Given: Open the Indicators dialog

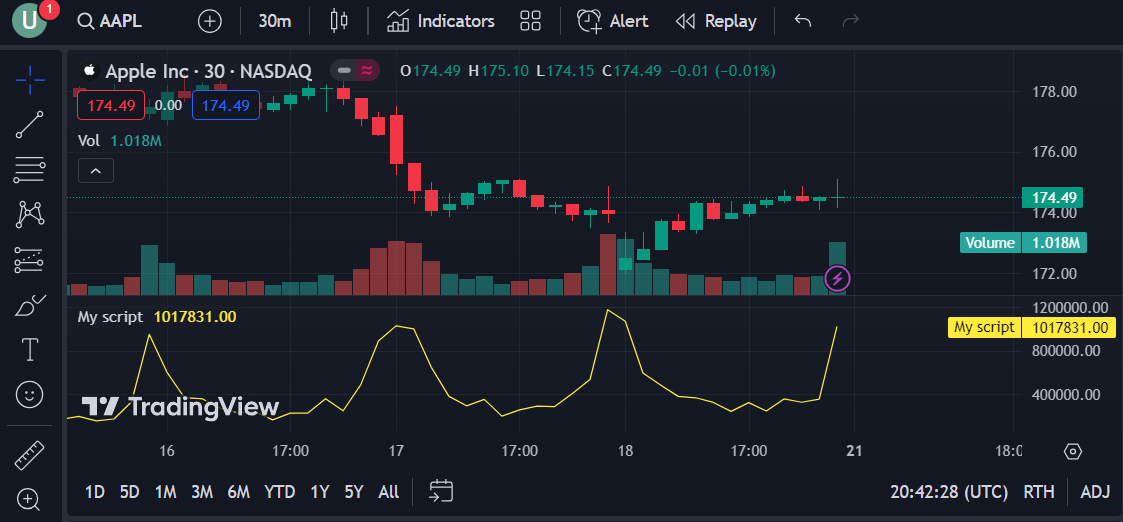Looking at the screenshot, I should point(440,21).
